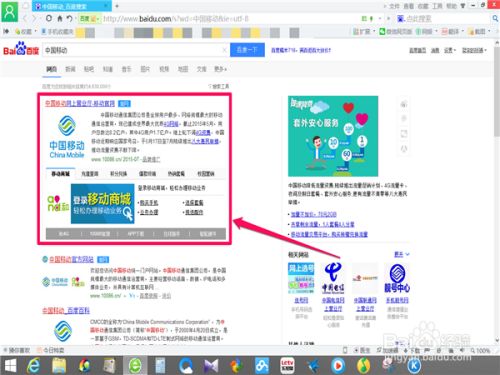Click the China Mobile logo in first result
Viewport: 500px width, 375px height.
pos(67,137)
